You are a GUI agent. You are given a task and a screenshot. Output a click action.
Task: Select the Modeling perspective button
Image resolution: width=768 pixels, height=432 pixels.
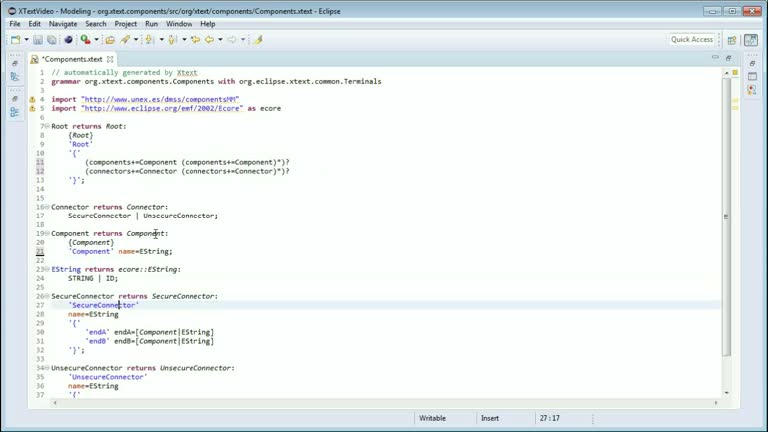pos(751,40)
